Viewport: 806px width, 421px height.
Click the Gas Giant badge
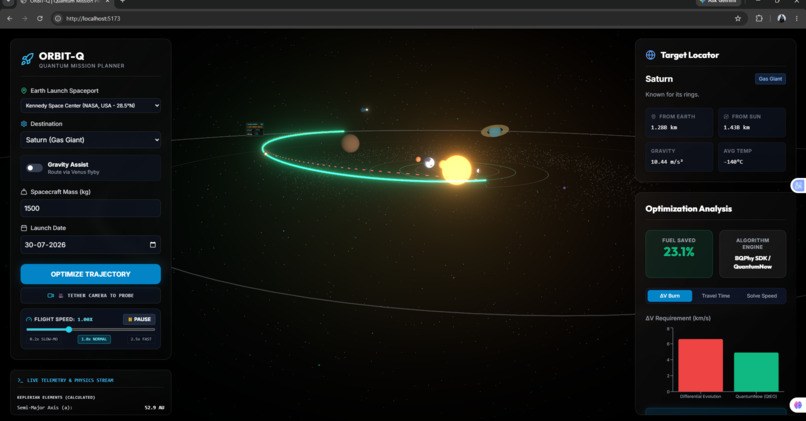click(x=770, y=79)
